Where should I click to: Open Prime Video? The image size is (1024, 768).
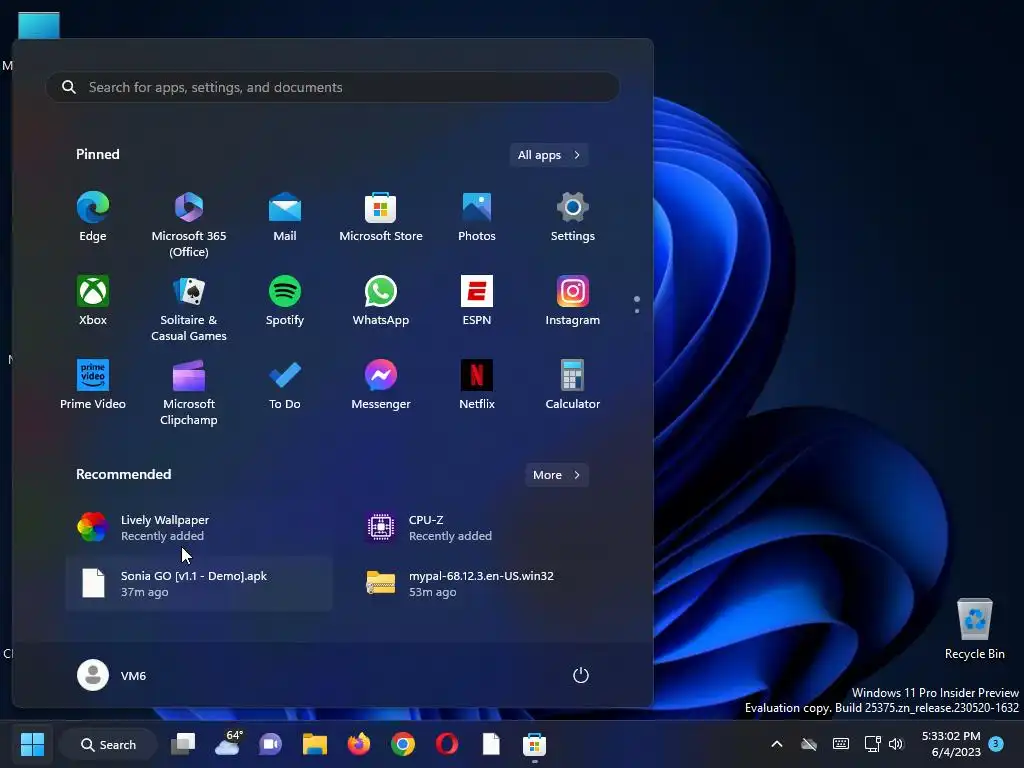pyautogui.click(x=93, y=385)
